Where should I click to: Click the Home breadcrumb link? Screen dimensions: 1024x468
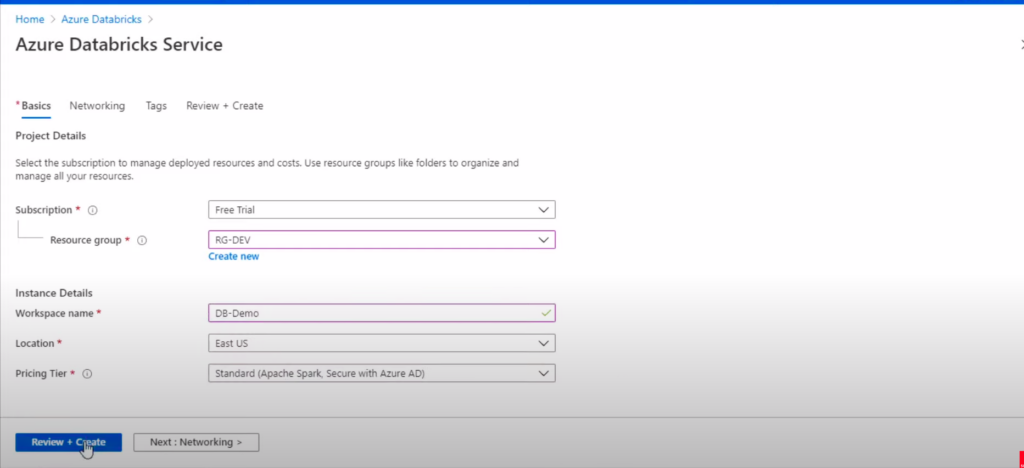[x=29, y=20]
